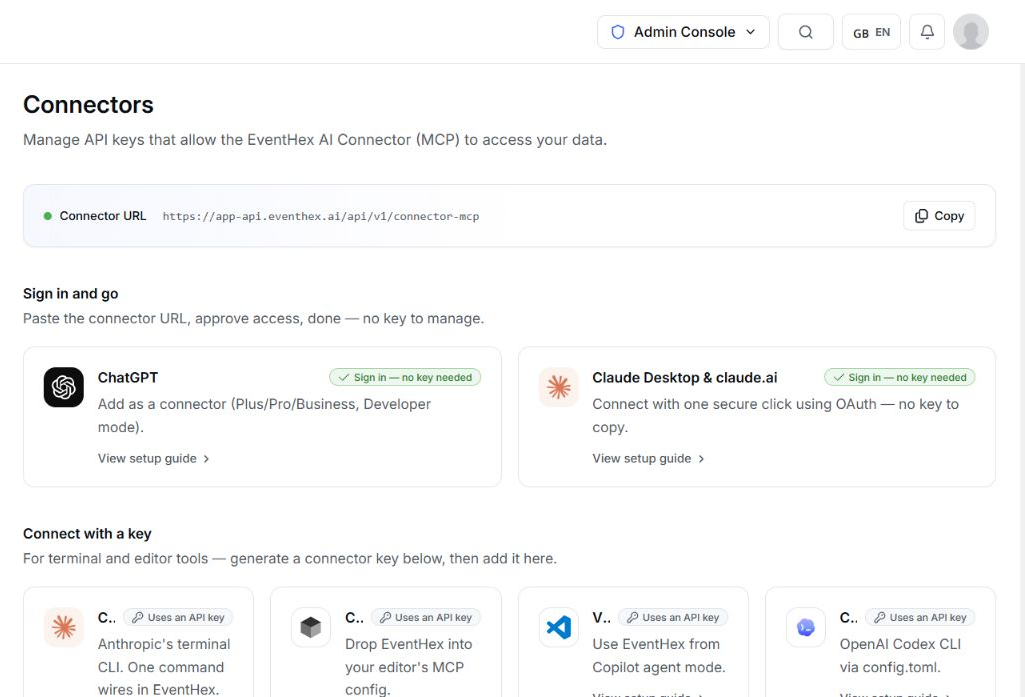Click the VS Code icon

[558, 627]
